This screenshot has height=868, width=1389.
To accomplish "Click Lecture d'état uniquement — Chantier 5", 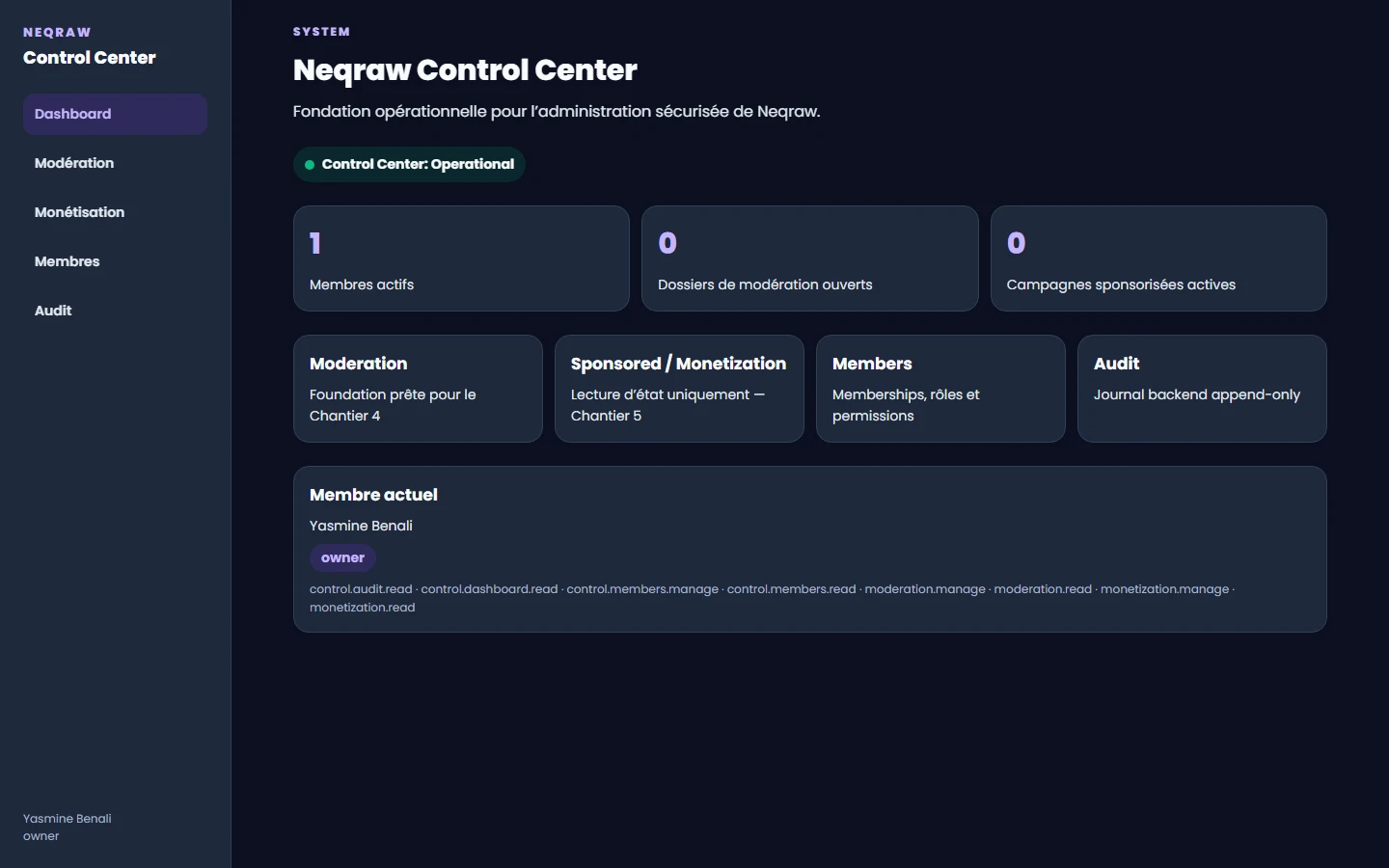I will [x=667, y=405].
